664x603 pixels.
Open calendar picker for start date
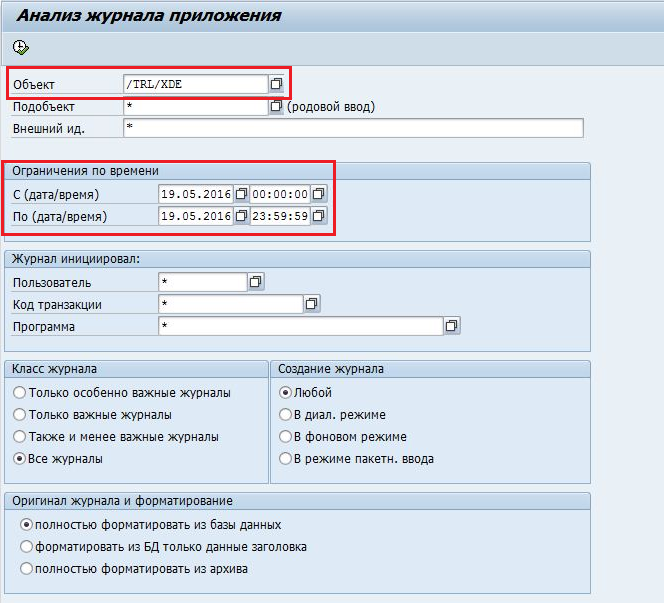tap(241, 194)
